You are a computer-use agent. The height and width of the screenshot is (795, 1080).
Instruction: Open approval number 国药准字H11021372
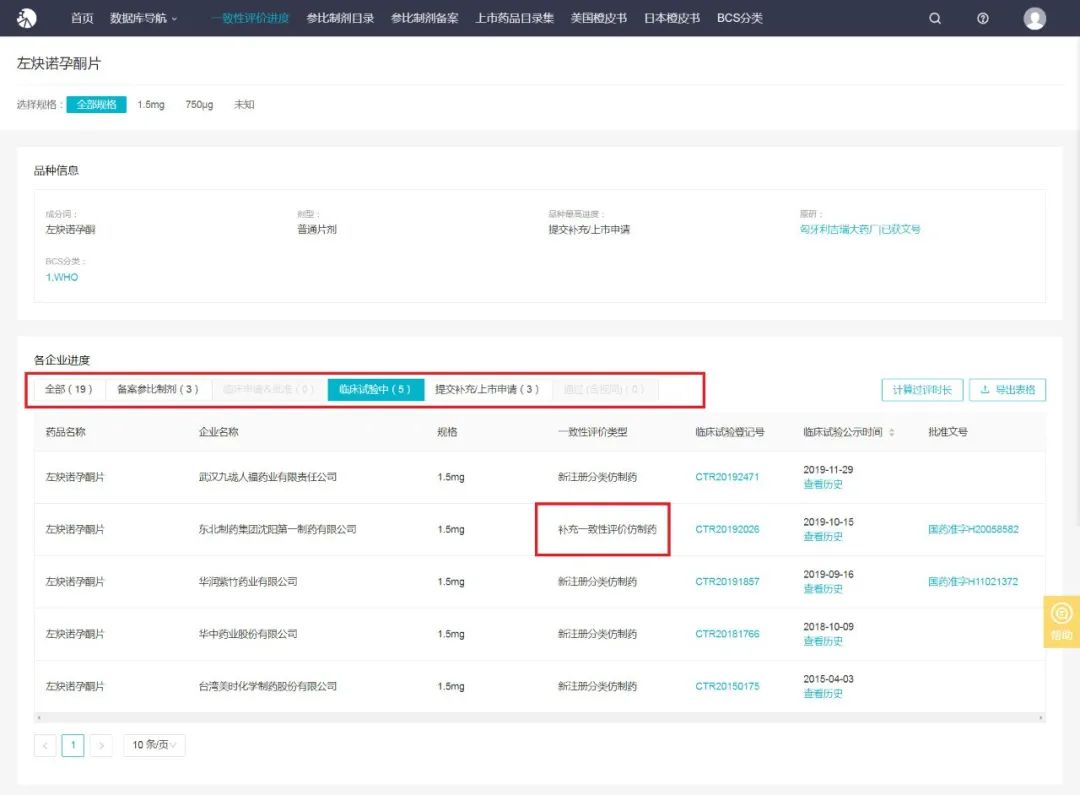[973, 581]
